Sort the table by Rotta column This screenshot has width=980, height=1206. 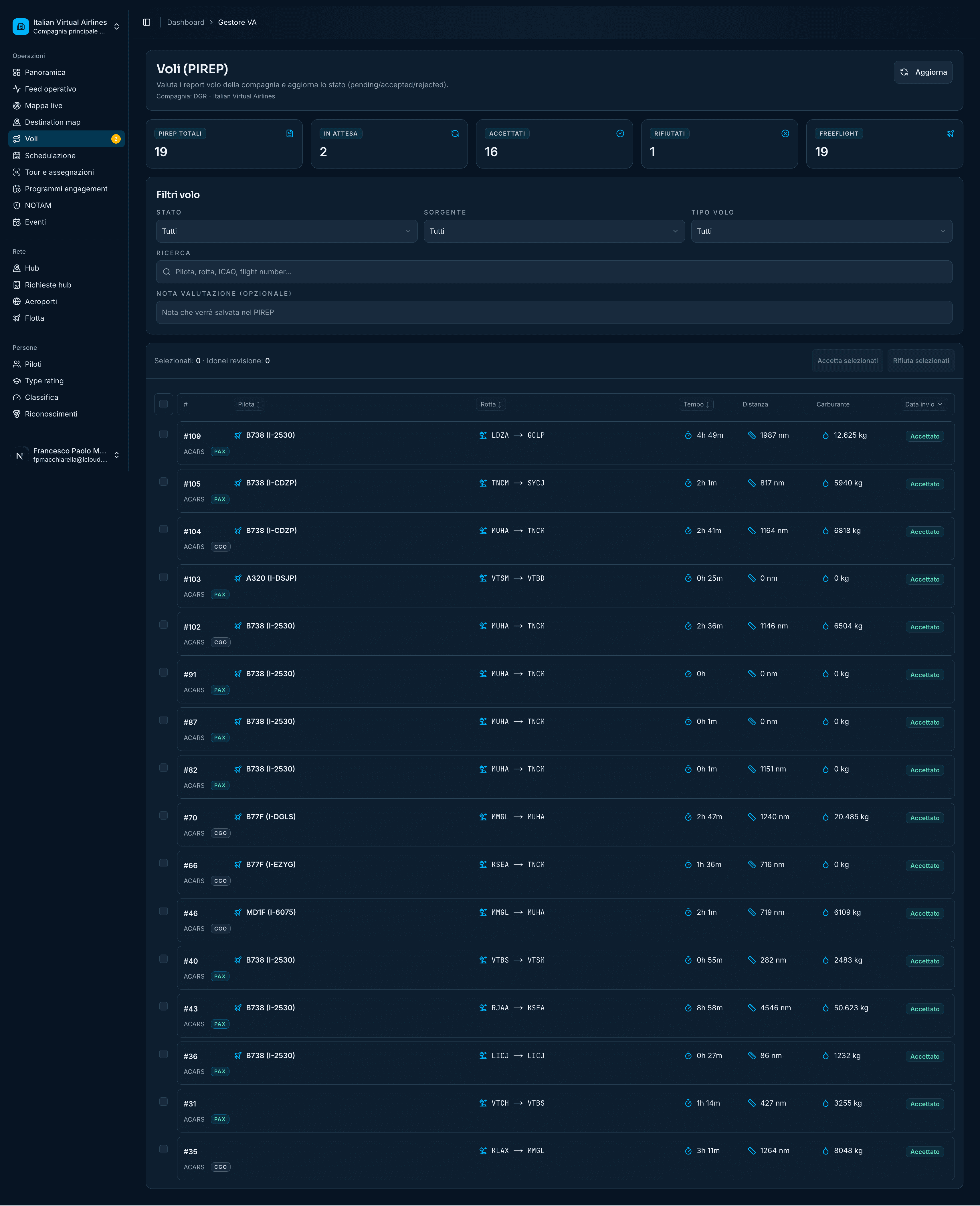coord(490,404)
